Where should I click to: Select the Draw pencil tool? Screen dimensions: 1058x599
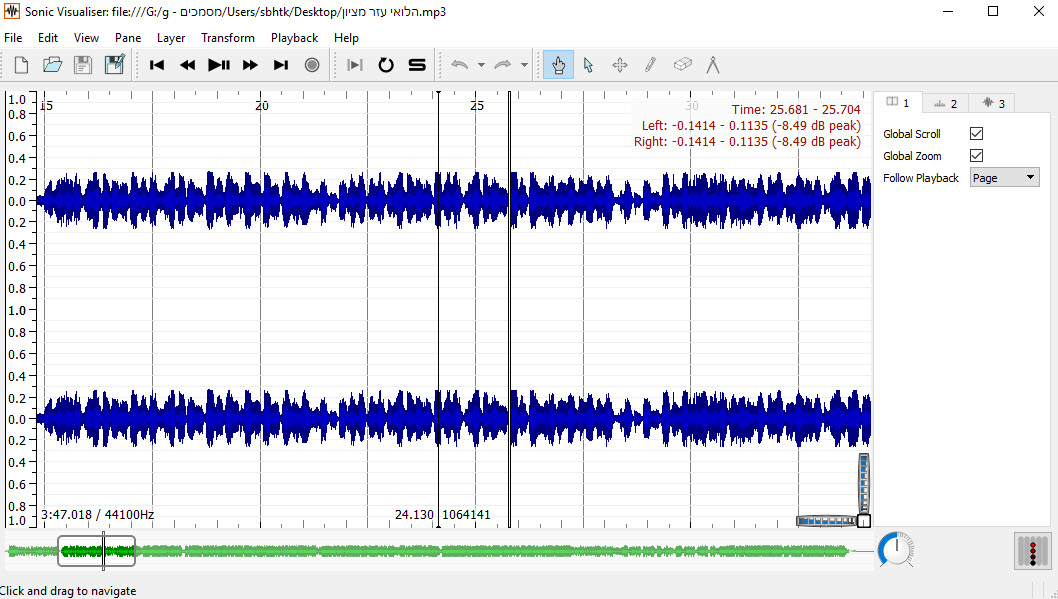650,65
